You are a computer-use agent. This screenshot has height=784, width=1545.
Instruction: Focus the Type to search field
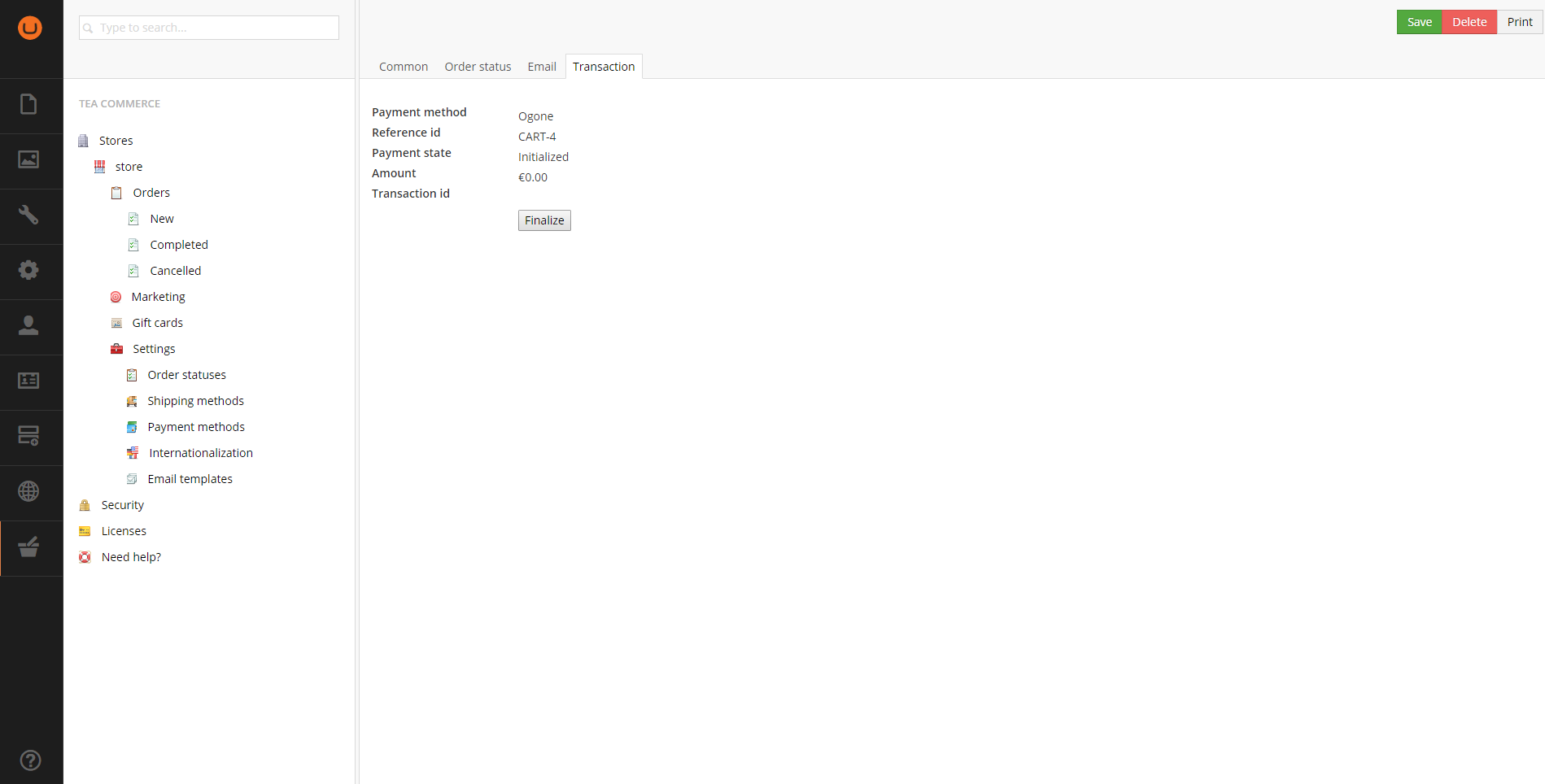(209, 28)
